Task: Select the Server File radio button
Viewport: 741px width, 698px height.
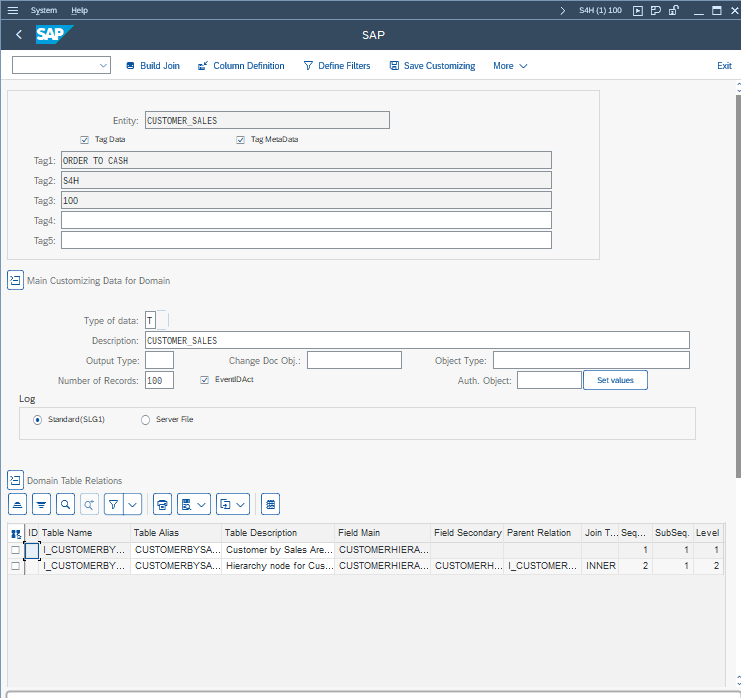Action: pyautogui.click(x=146, y=420)
